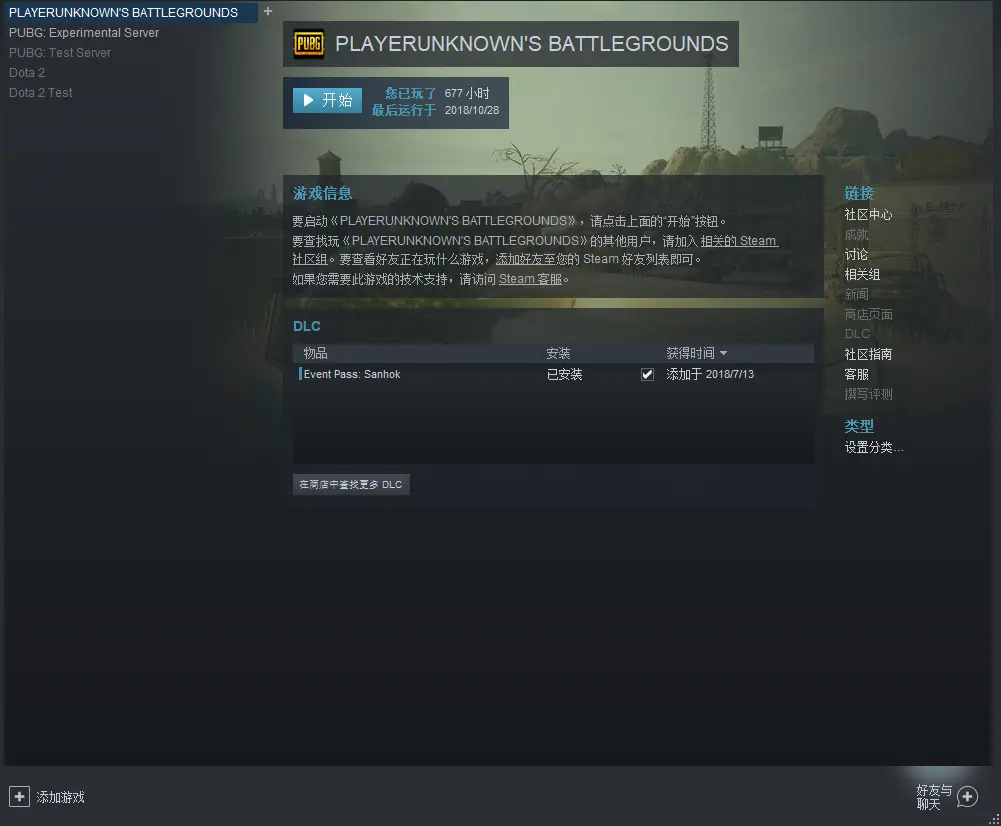
Task: Click the PUBG game logo icon
Action: [x=309, y=44]
